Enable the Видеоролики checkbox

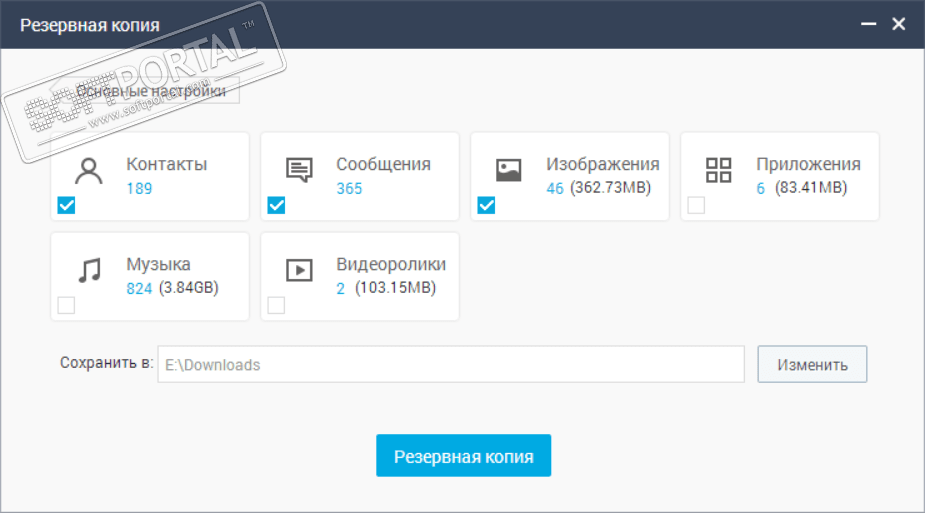[x=276, y=305]
